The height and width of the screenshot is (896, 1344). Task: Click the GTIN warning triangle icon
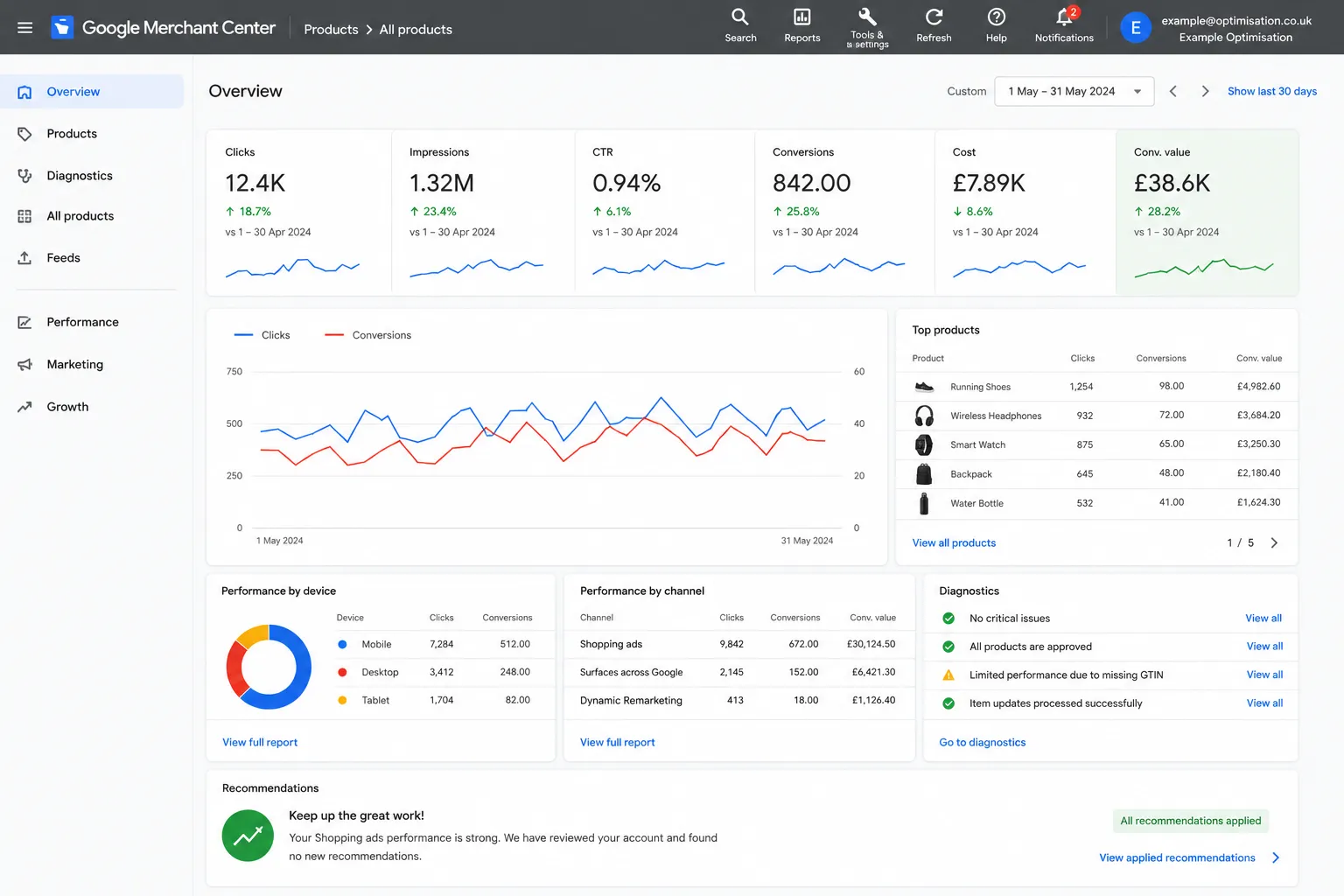click(x=948, y=675)
